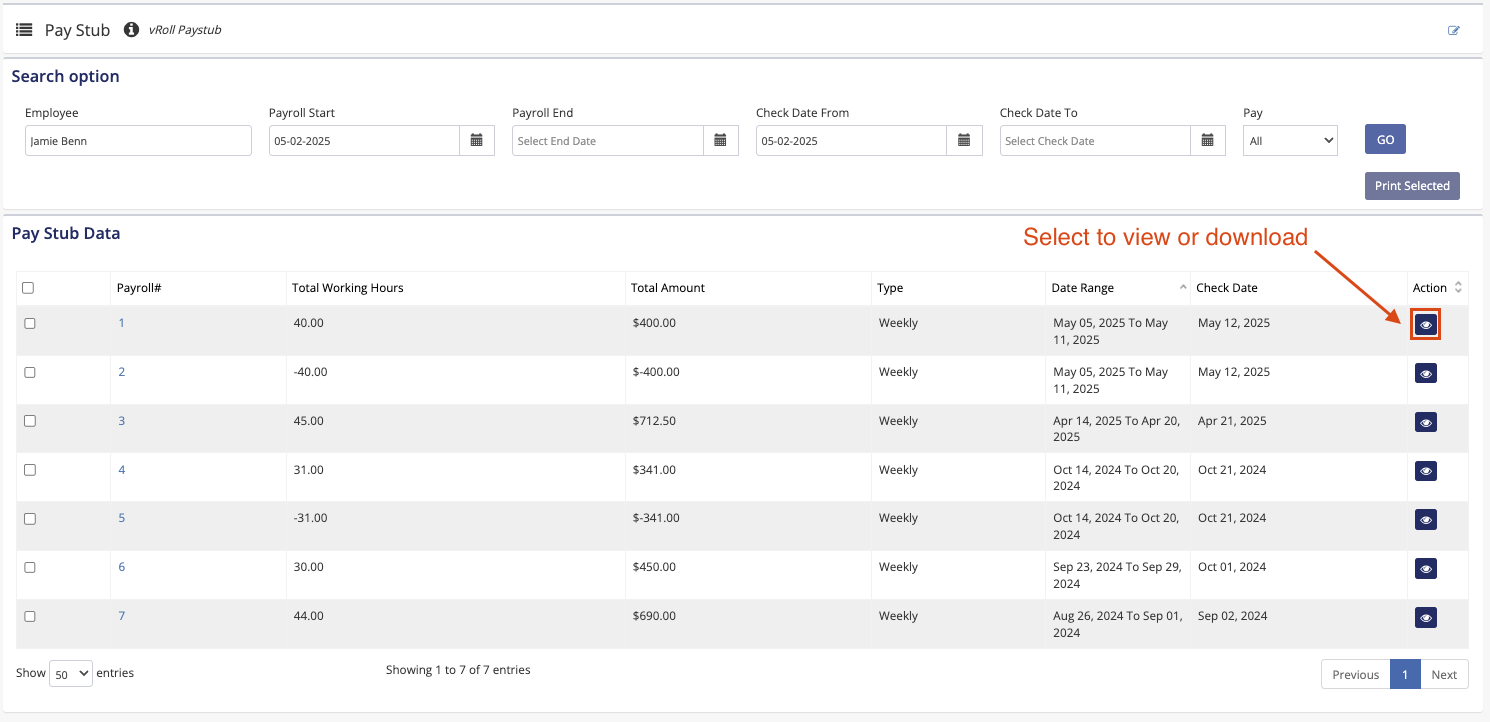This screenshot has height=722, width=1490.
Task: View pay stub for $712.50 payroll
Action: (1426, 422)
